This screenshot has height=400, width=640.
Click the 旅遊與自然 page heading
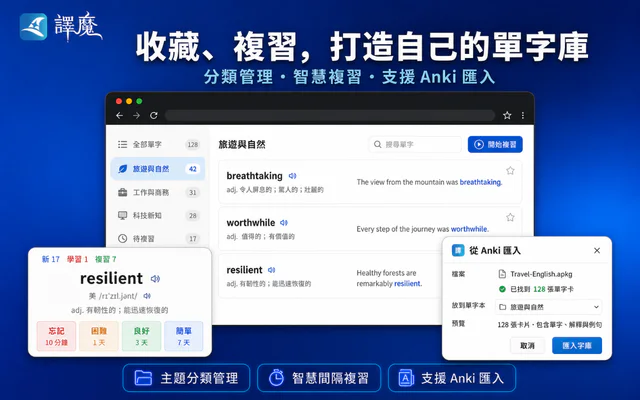click(242, 144)
